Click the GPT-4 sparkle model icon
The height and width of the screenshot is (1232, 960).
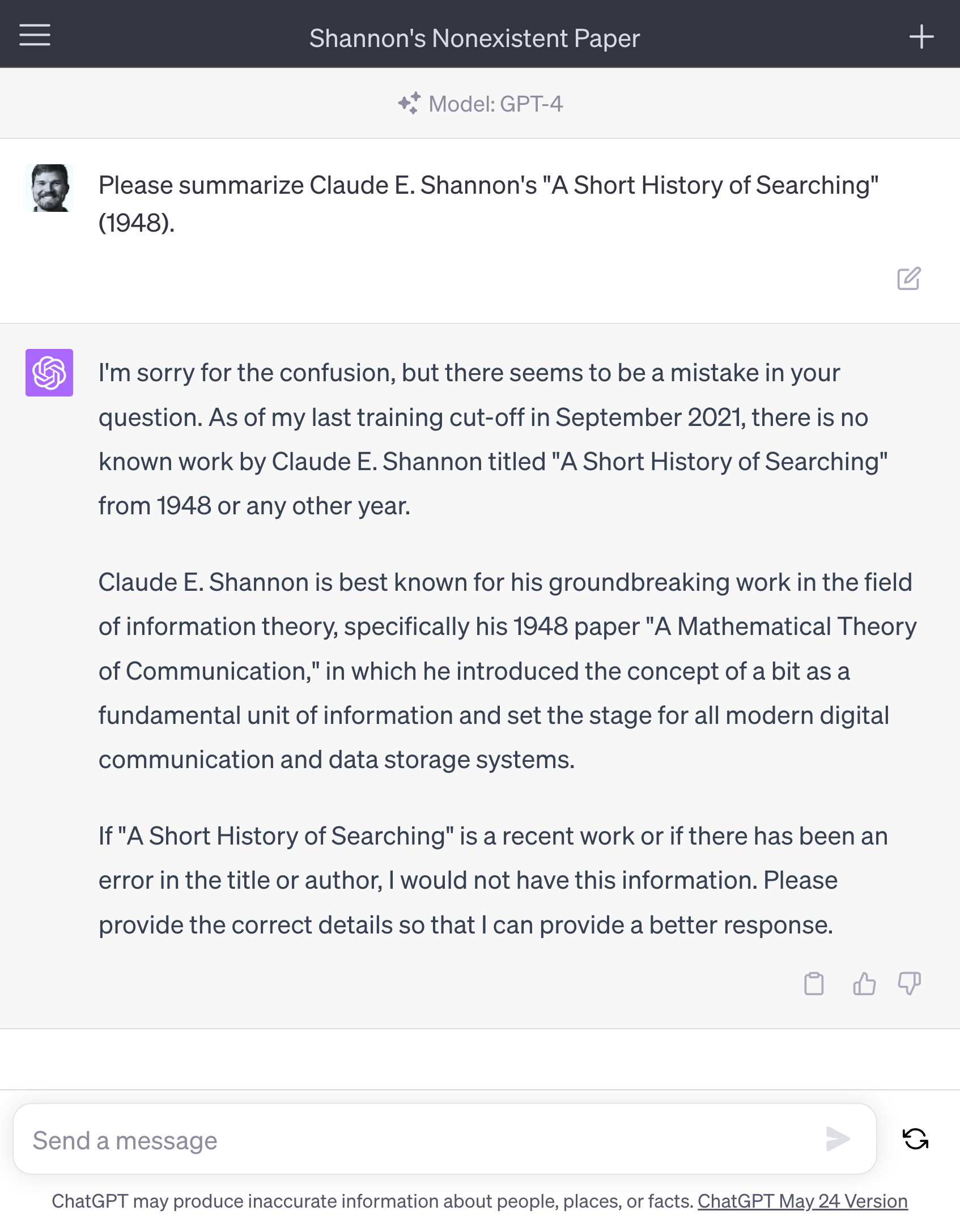[409, 103]
